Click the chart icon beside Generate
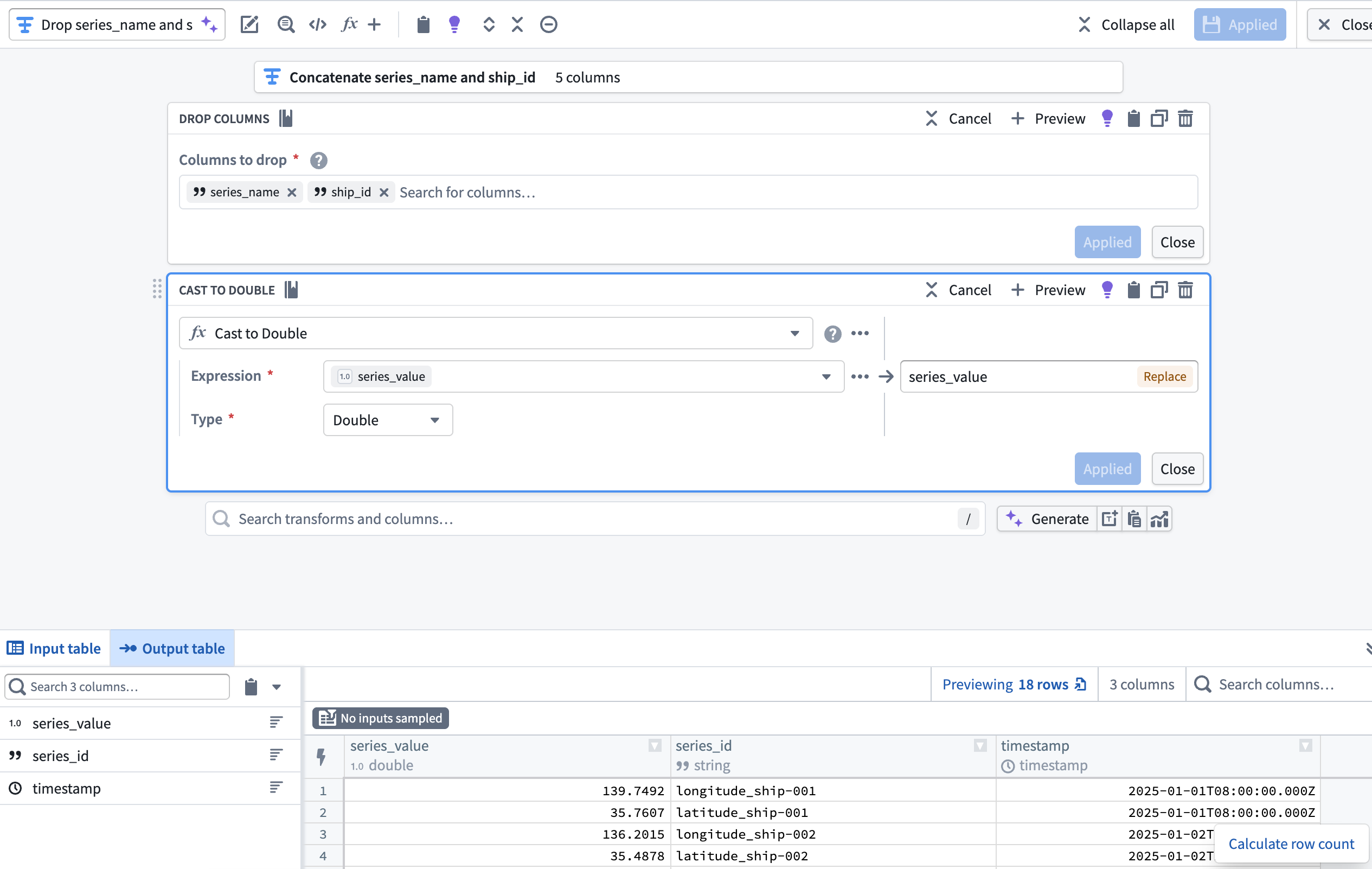Image resolution: width=1372 pixels, height=869 pixels. tap(1159, 519)
